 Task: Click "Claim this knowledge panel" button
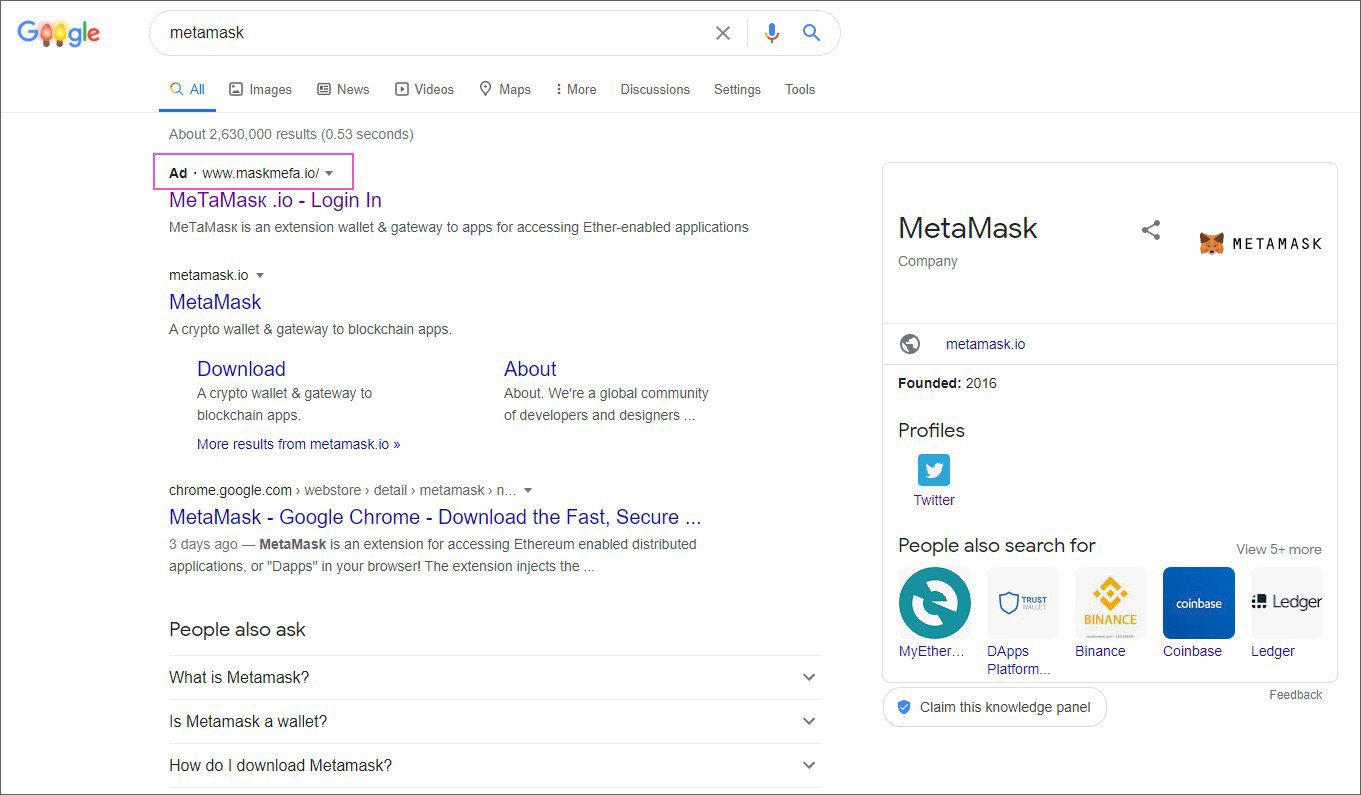994,707
